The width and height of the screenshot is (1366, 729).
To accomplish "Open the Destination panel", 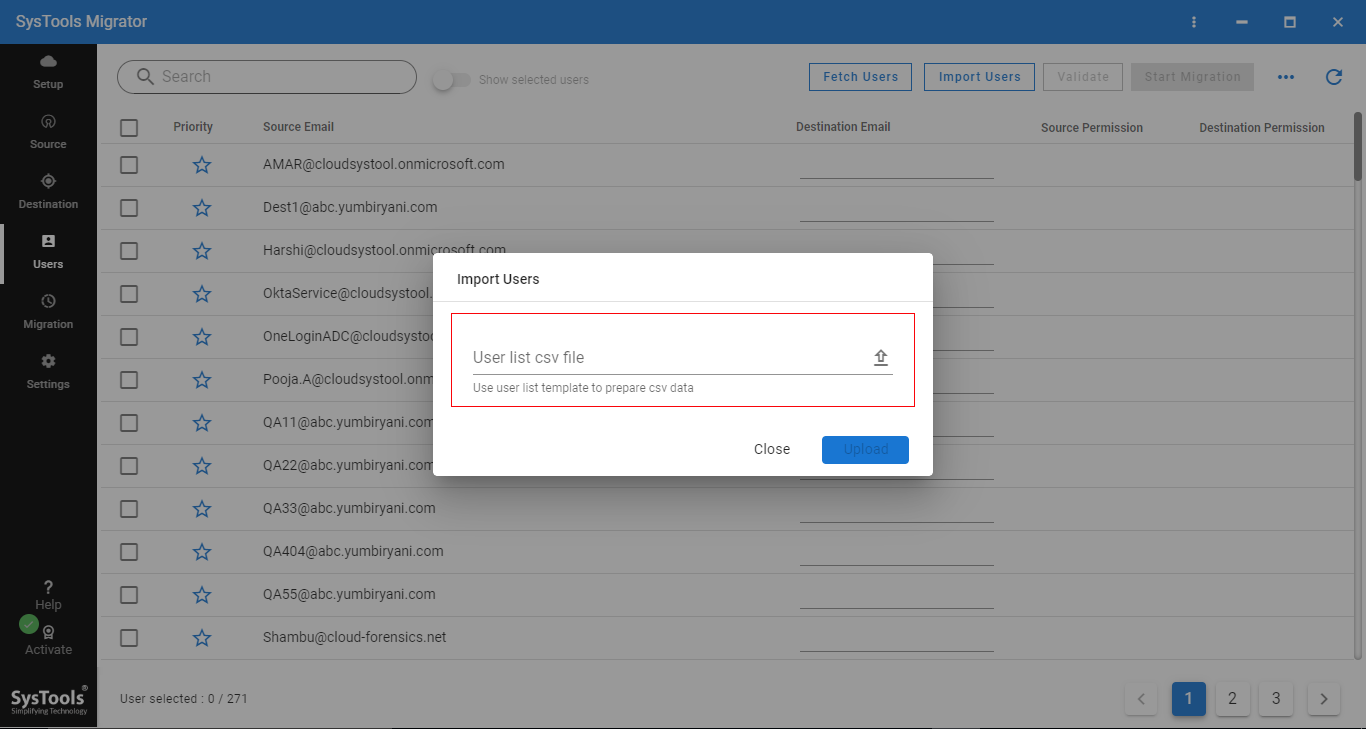I will click(x=47, y=190).
